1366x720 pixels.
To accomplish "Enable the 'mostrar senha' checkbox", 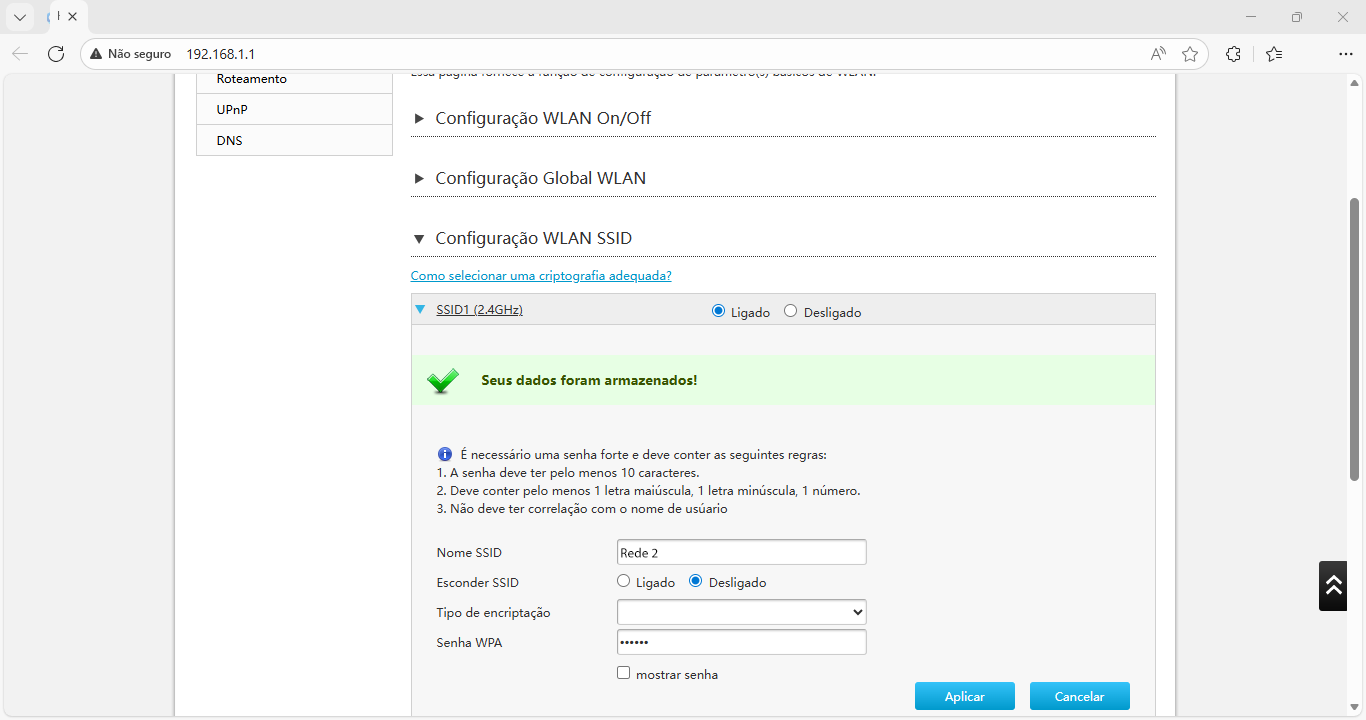I will (x=623, y=674).
